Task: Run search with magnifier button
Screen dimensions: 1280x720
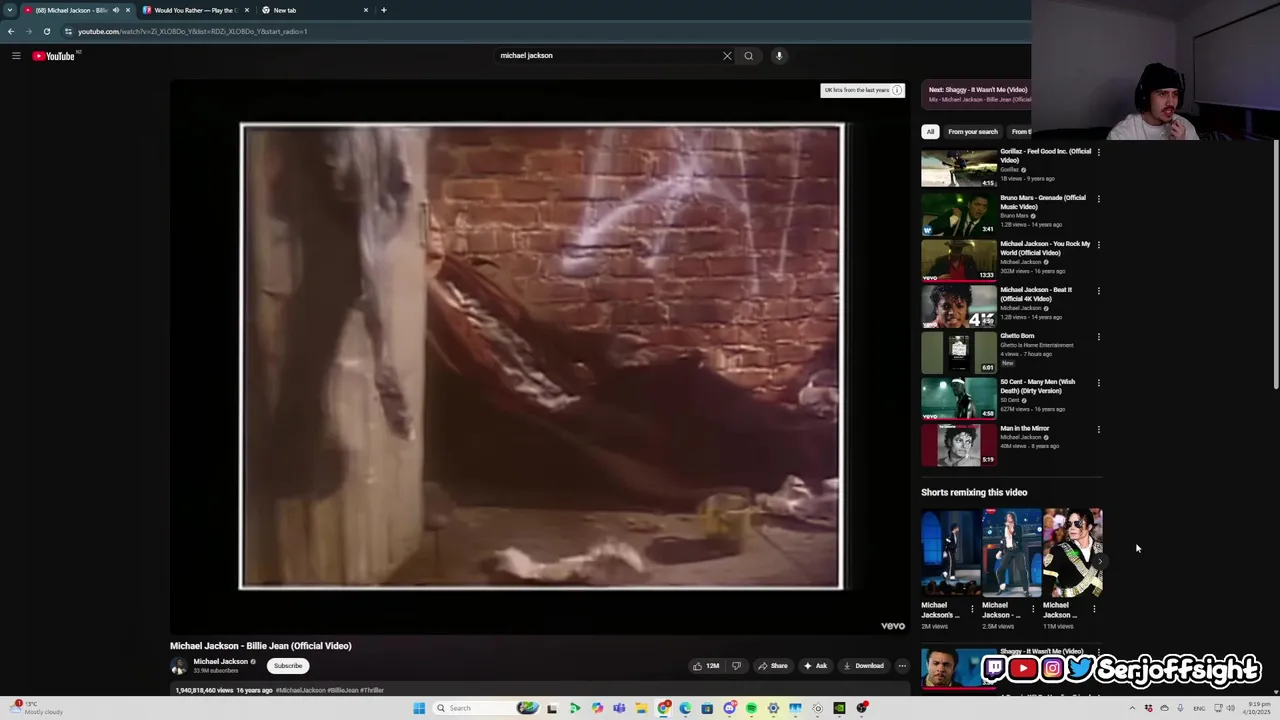Action: click(748, 56)
